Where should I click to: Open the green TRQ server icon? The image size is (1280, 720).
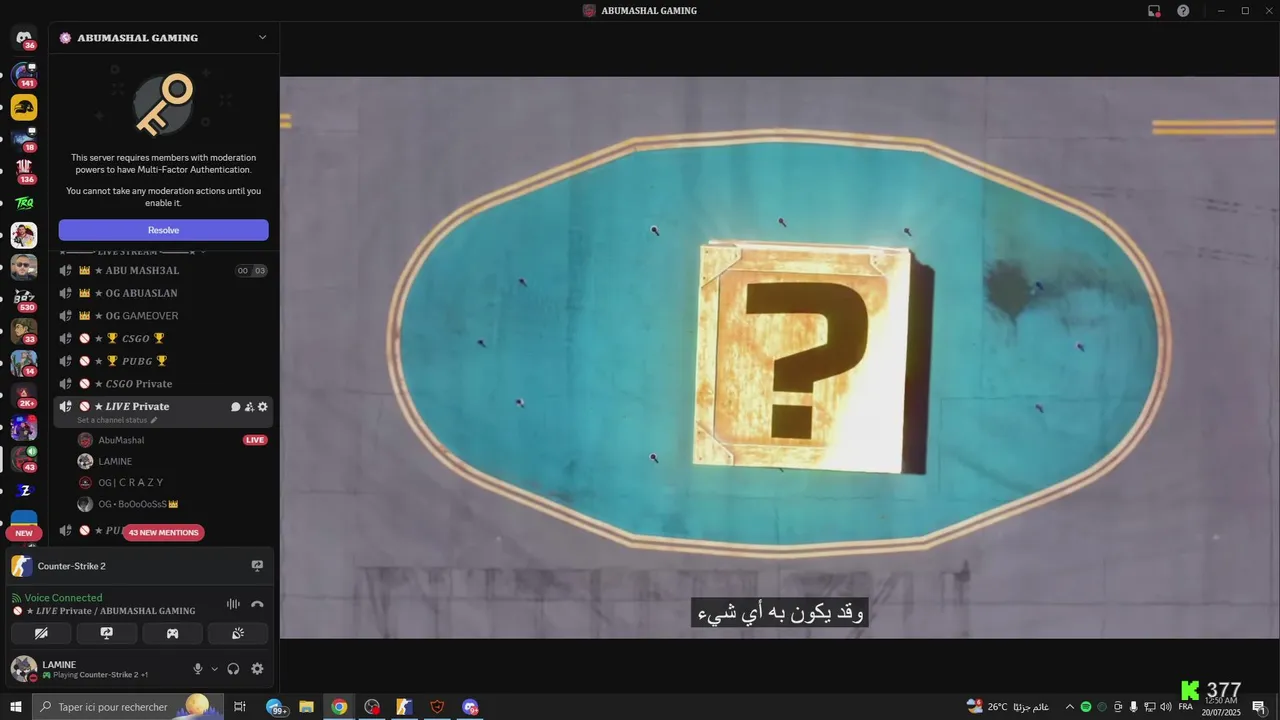[x=24, y=203]
